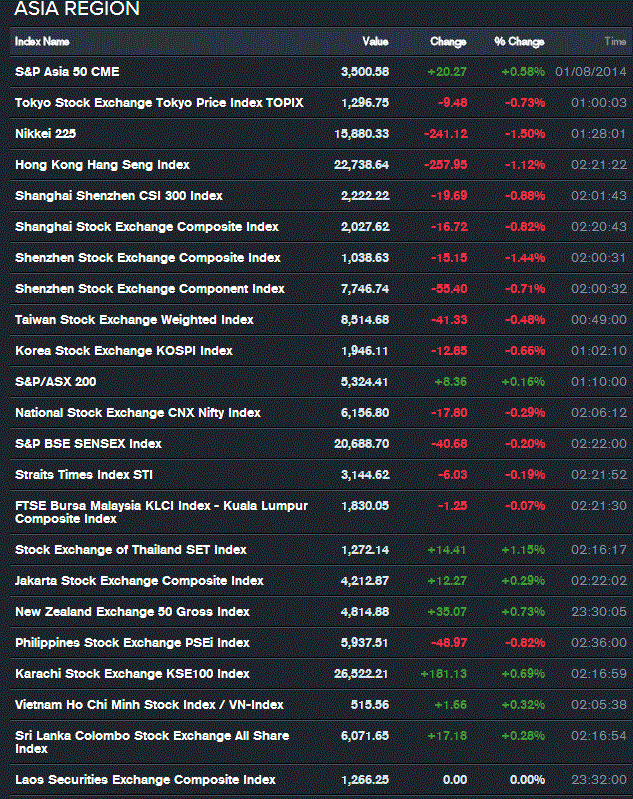Image resolution: width=633 pixels, height=799 pixels.
Task: Select the Nikkei 225 index
Action: click(45, 134)
